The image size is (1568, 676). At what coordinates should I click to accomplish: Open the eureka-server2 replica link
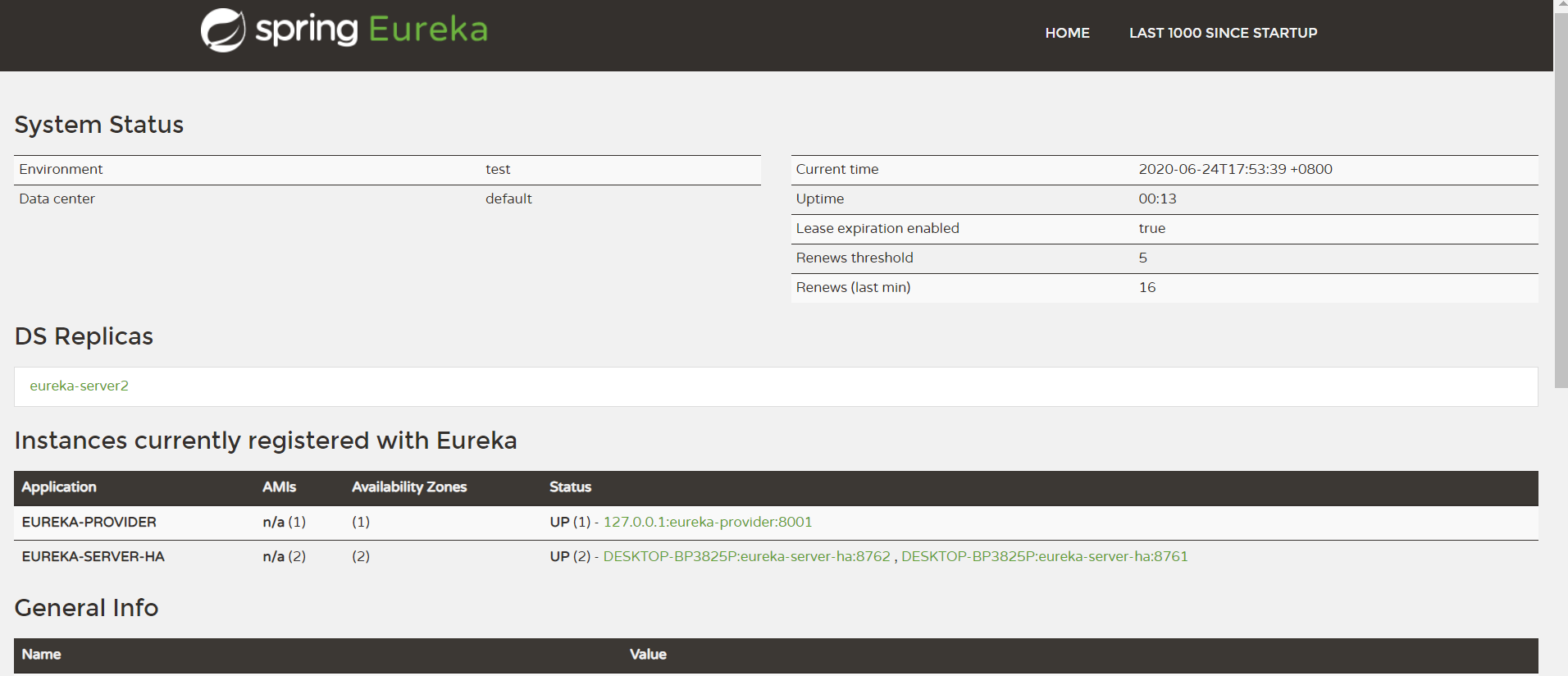80,386
